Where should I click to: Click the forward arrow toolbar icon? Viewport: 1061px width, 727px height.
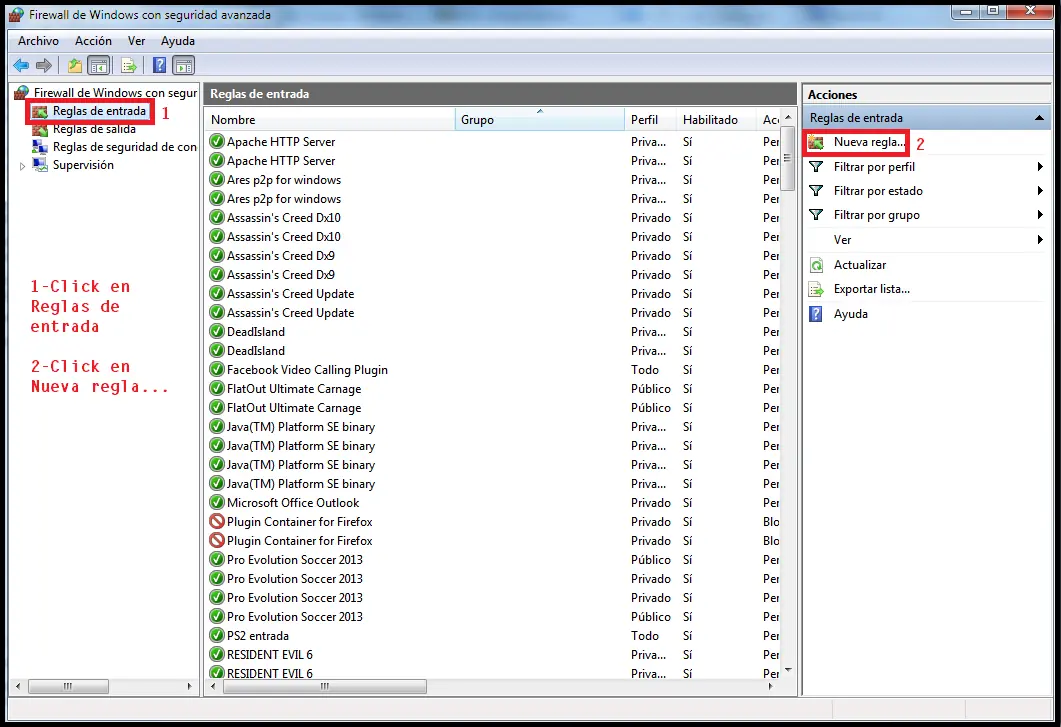tap(44, 66)
